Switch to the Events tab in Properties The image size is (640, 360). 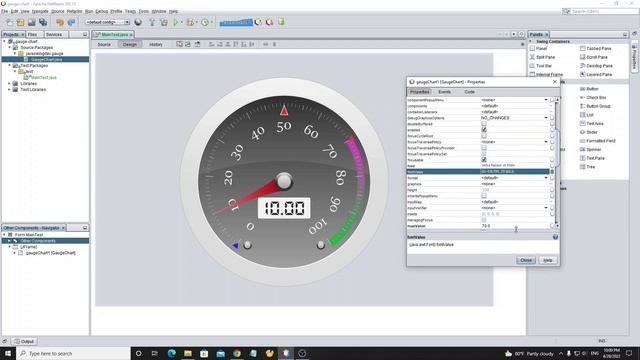click(x=444, y=92)
